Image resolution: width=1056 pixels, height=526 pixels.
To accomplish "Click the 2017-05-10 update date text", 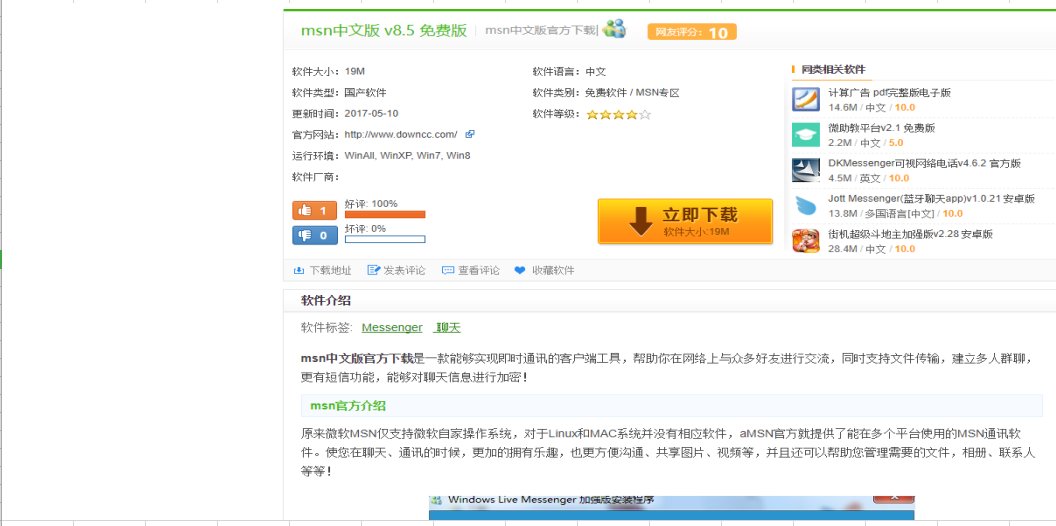I will point(371,114).
